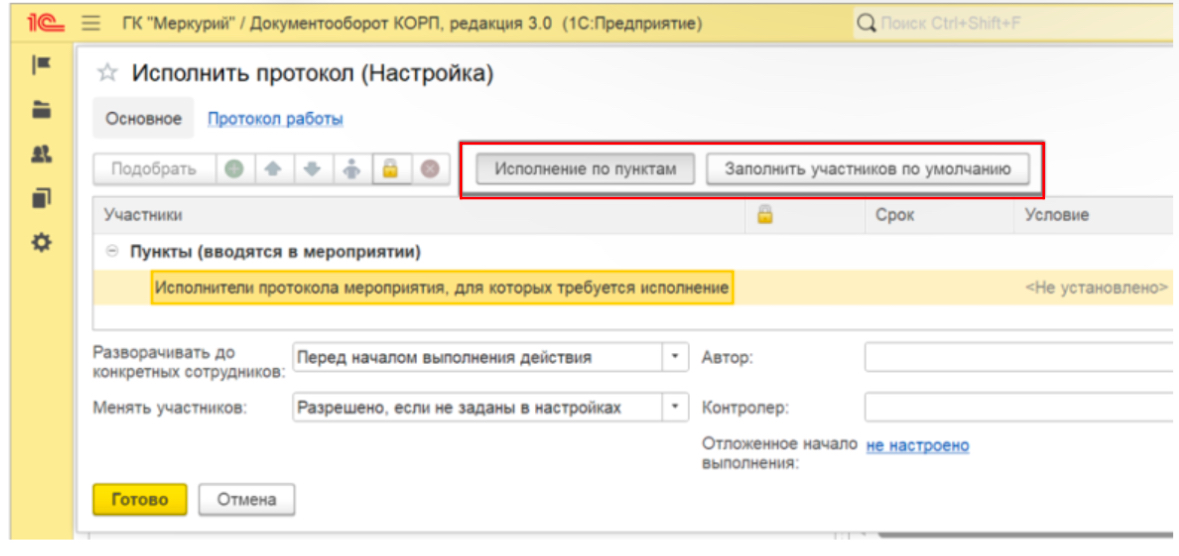Open the people section icon in sidebar
1179x556 pixels.
click(41, 154)
